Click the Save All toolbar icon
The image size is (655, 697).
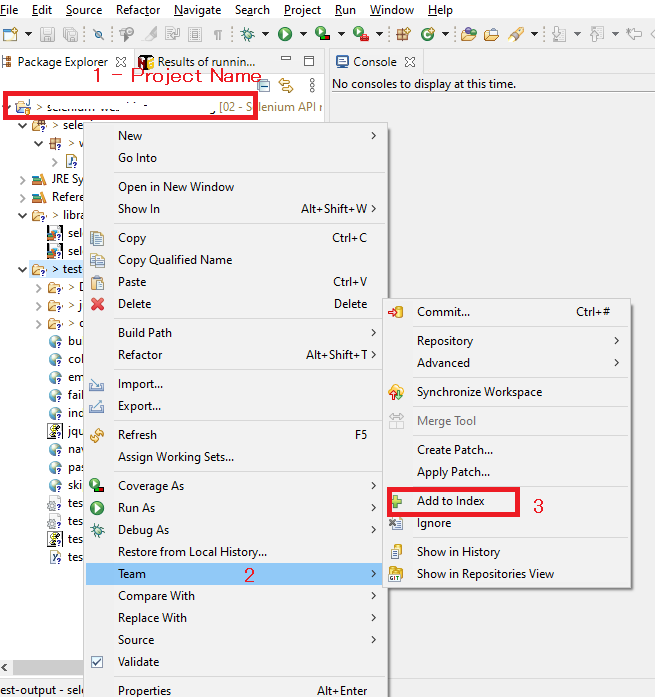coord(70,34)
